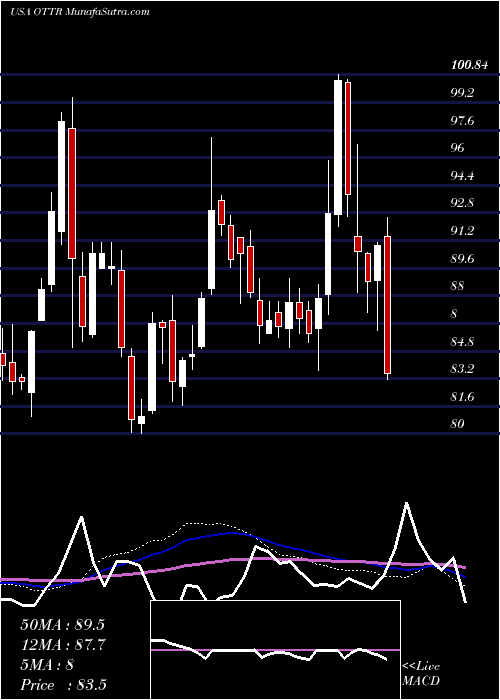Select the 'Price : 83.5' readout

click(63, 685)
